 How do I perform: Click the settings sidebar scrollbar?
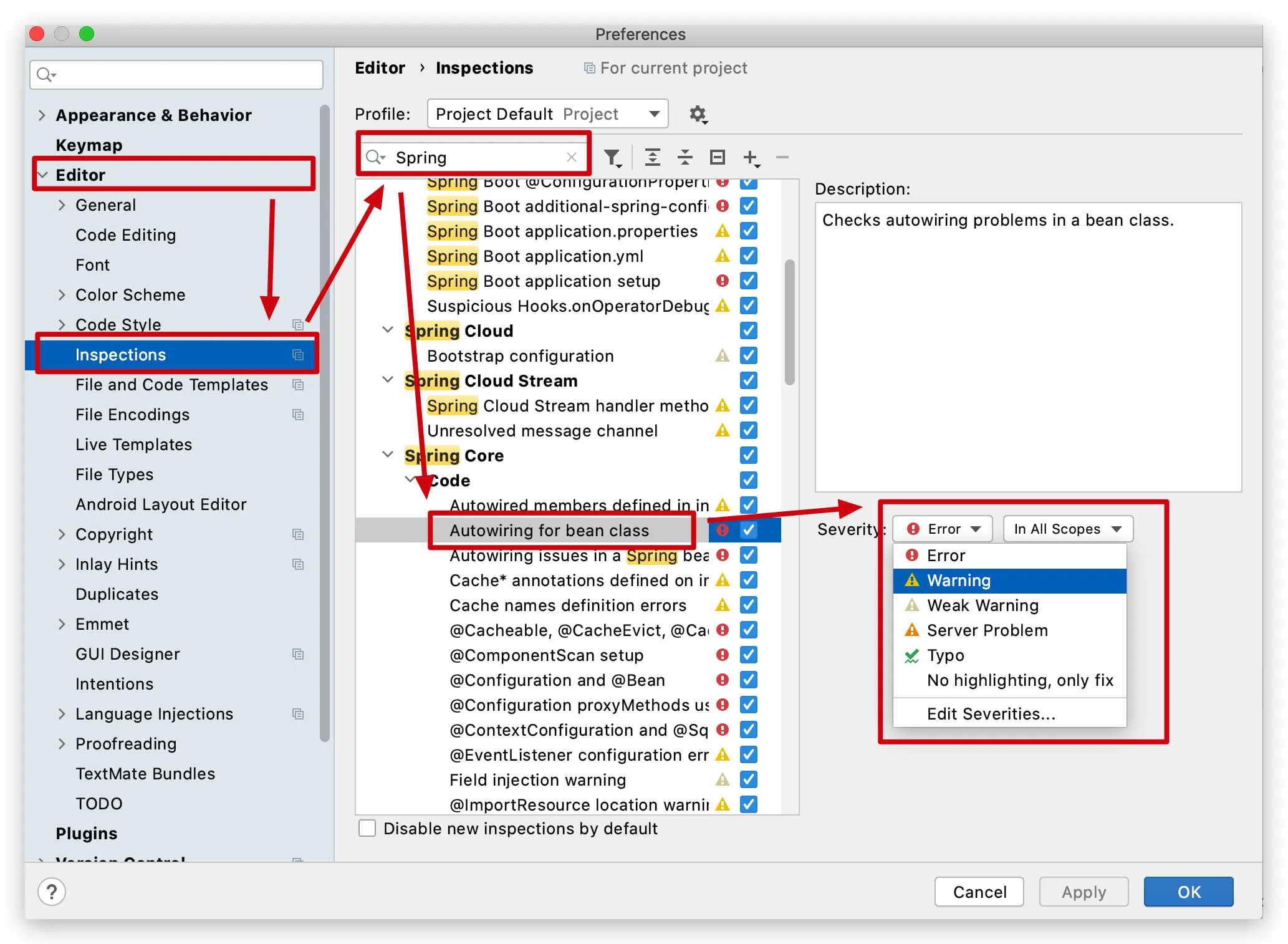[x=324, y=424]
